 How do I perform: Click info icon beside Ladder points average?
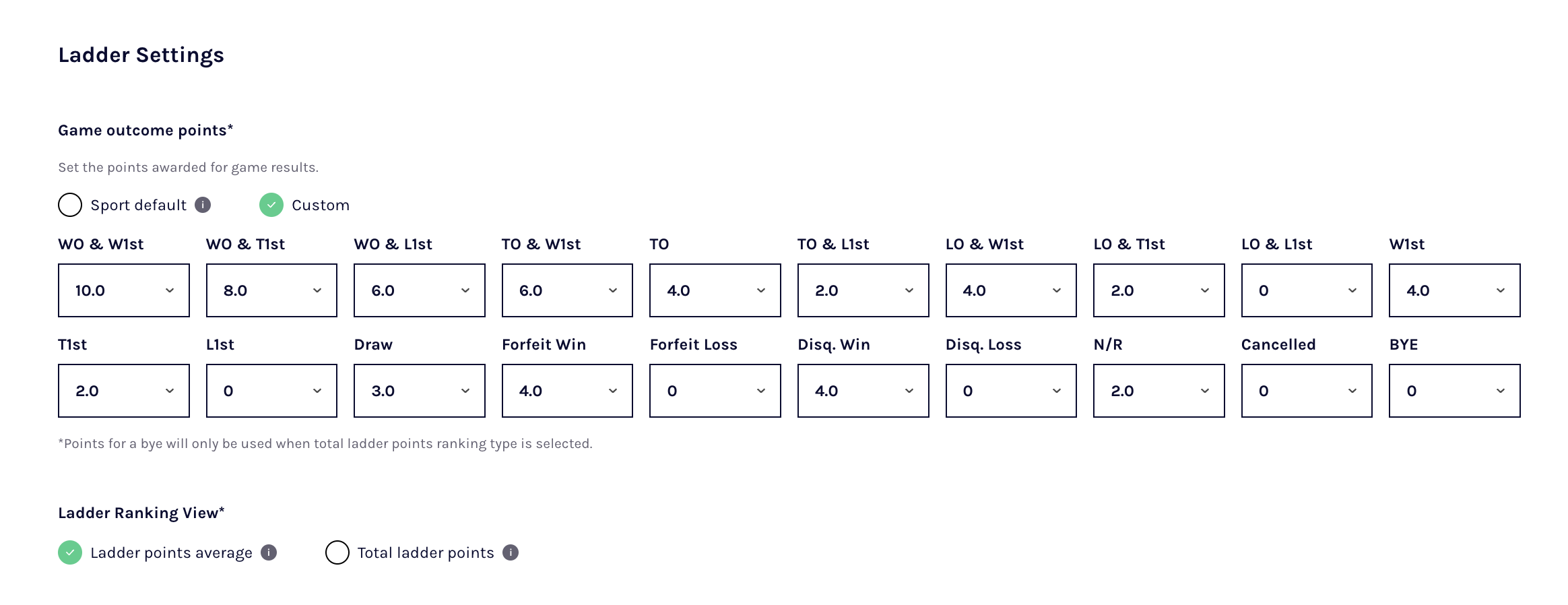point(269,552)
